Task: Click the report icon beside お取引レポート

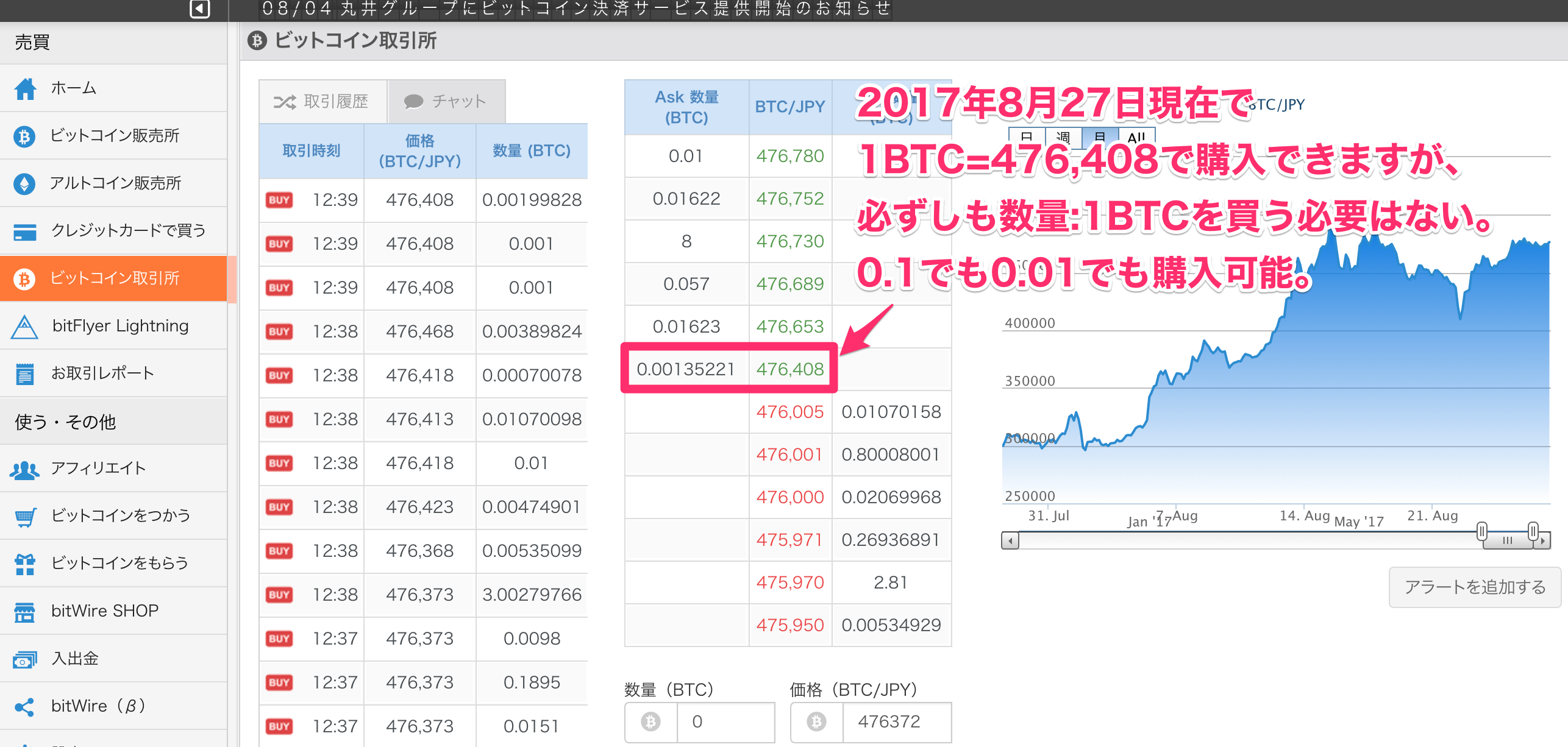Action: tap(24, 373)
